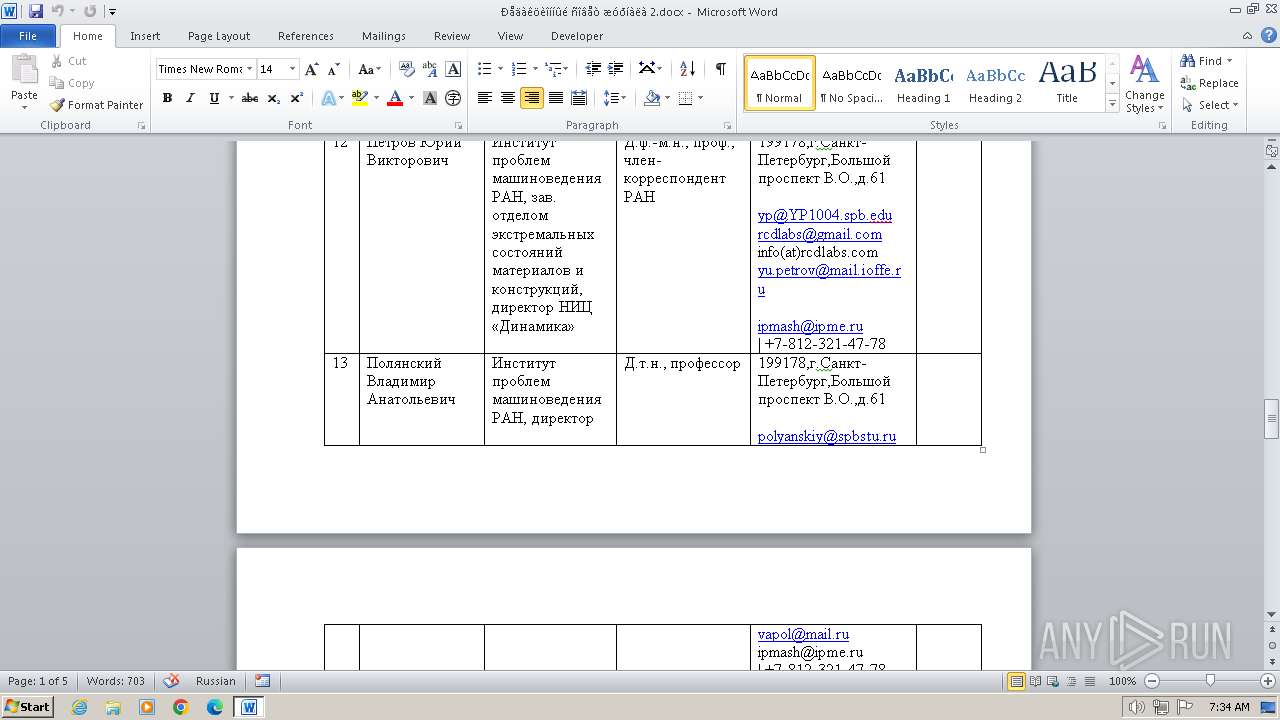Expand the Styles gallery more arrow
This screenshot has height=720, width=1280.
click(x=1112, y=104)
